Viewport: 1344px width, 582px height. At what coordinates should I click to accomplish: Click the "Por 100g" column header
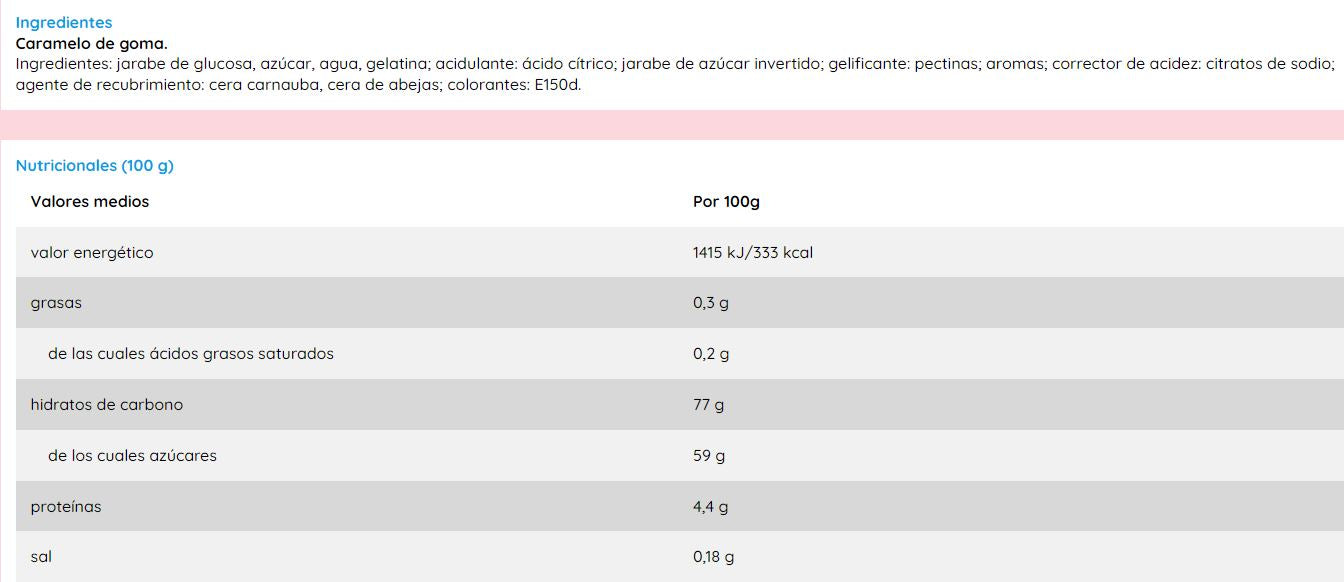726,202
